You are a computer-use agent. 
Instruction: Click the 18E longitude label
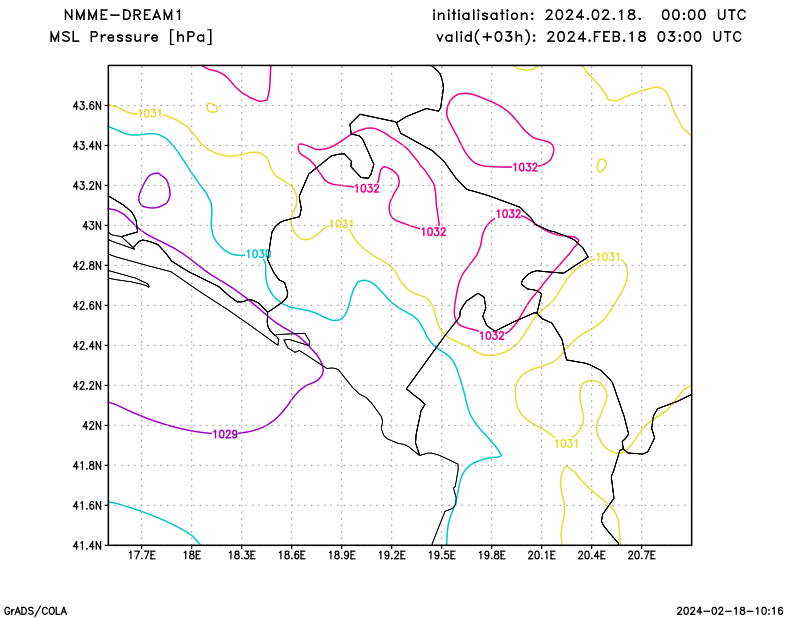click(x=191, y=556)
